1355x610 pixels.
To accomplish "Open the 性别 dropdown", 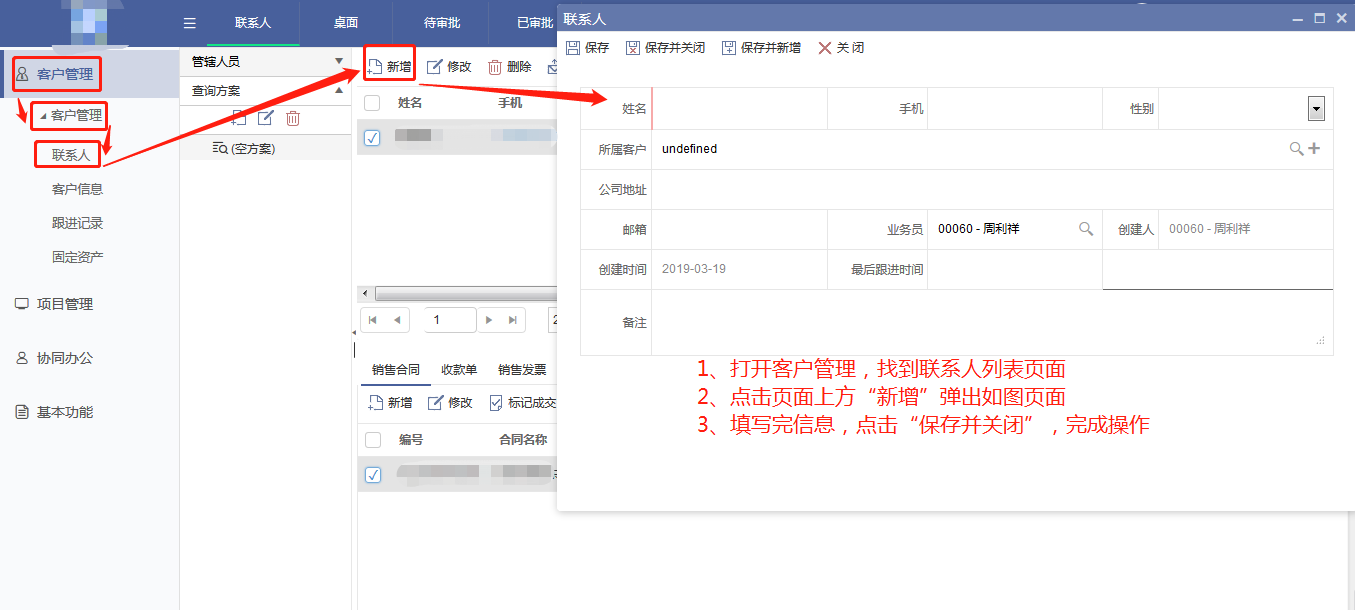I will pyautogui.click(x=1316, y=108).
